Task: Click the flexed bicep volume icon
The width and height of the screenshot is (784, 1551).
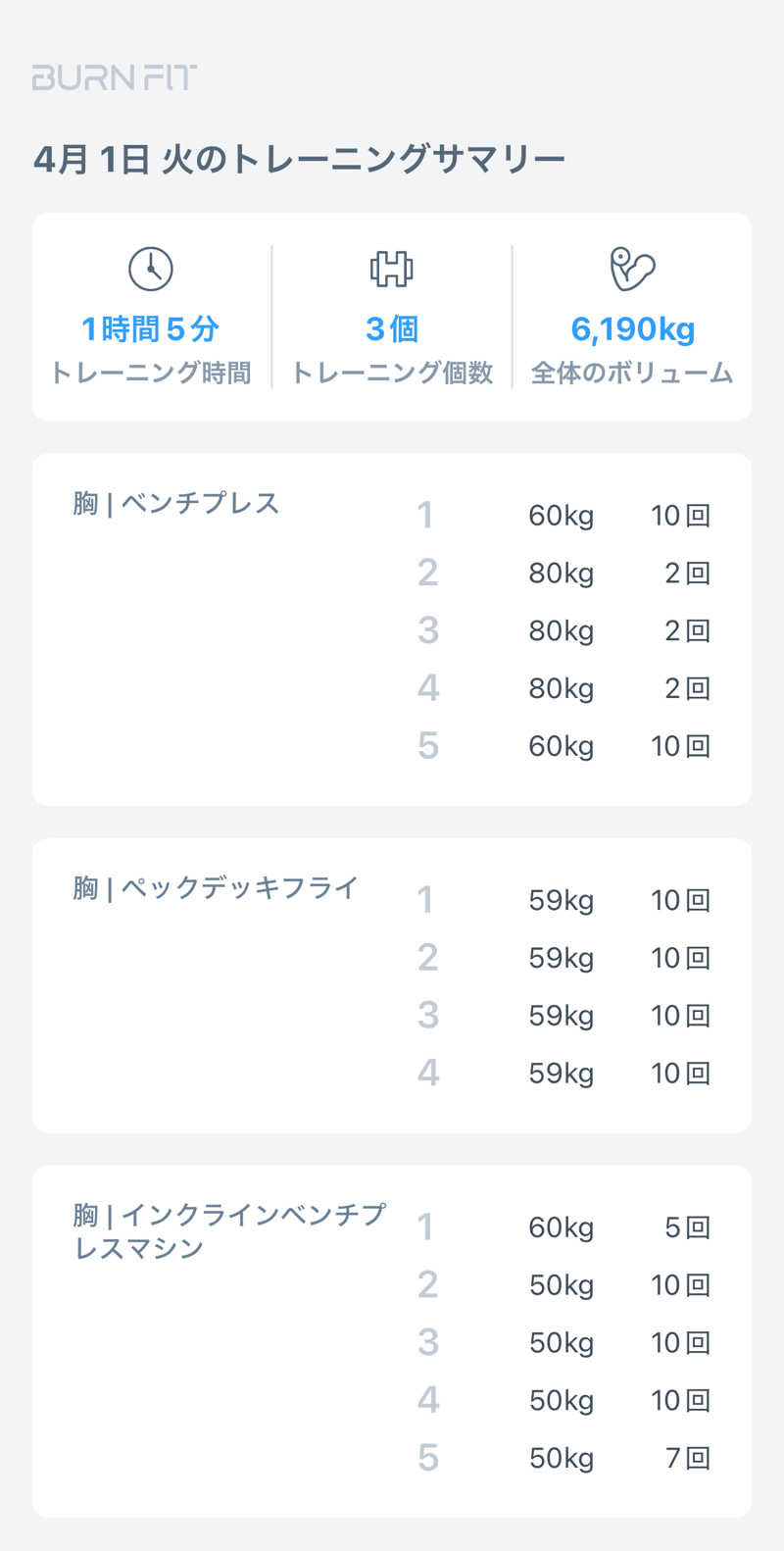Action: click(x=632, y=269)
